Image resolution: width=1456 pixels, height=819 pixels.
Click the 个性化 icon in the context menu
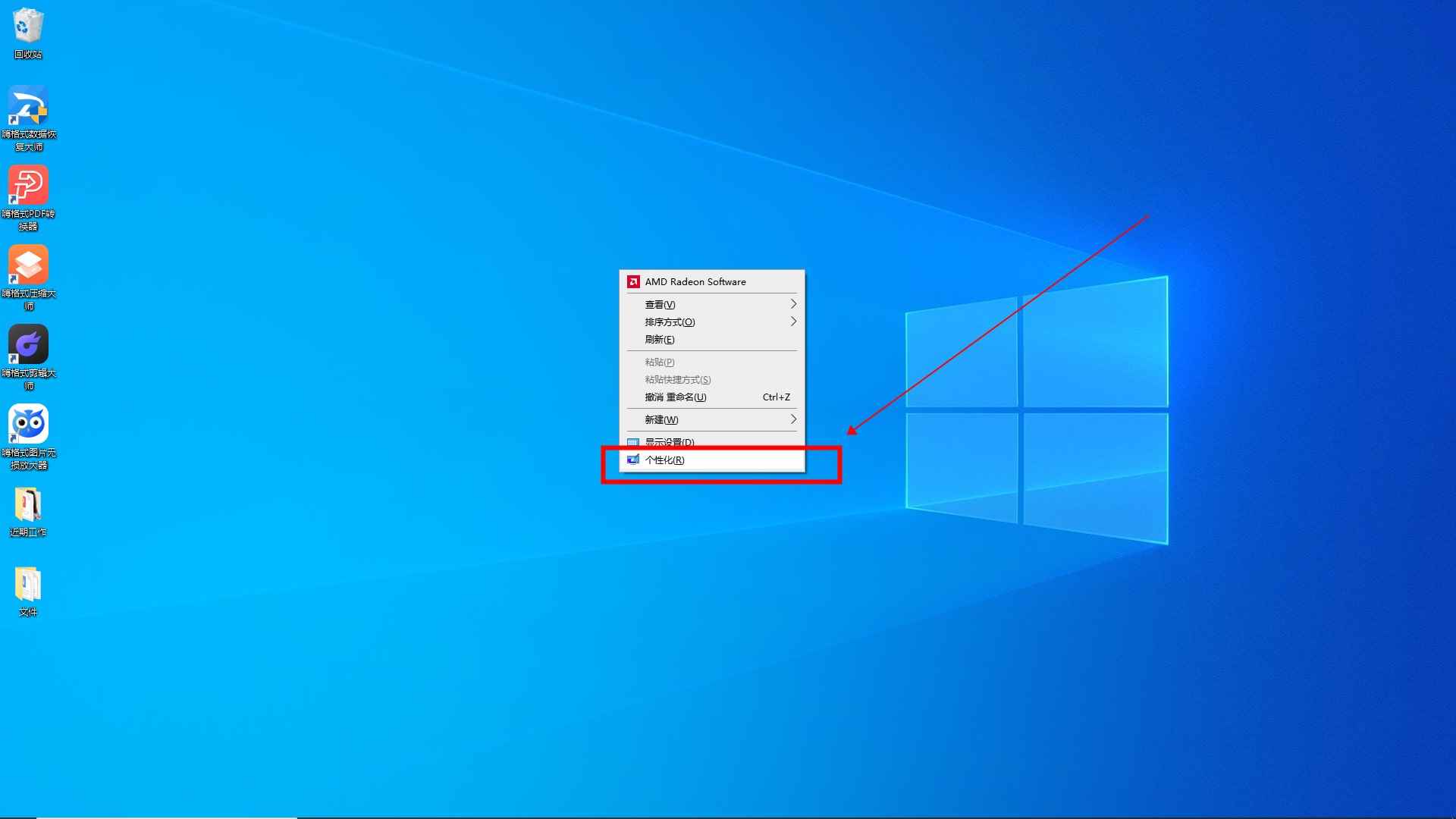coord(633,460)
